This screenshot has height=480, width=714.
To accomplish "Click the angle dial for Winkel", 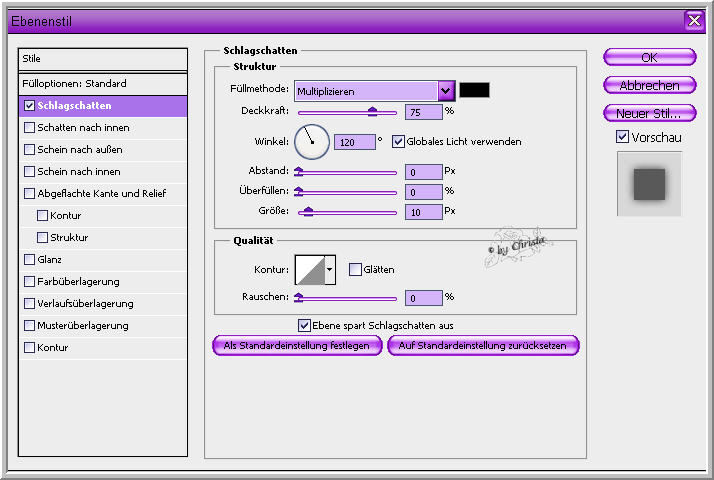I will click(312, 142).
